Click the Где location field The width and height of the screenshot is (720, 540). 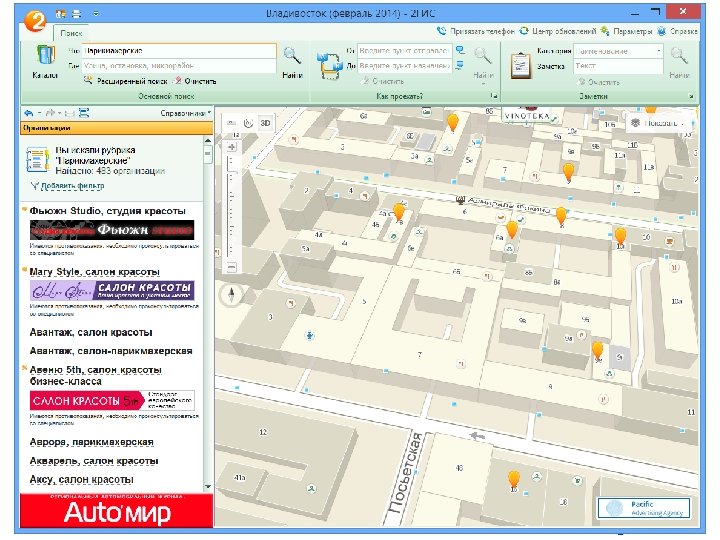pos(180,66)
